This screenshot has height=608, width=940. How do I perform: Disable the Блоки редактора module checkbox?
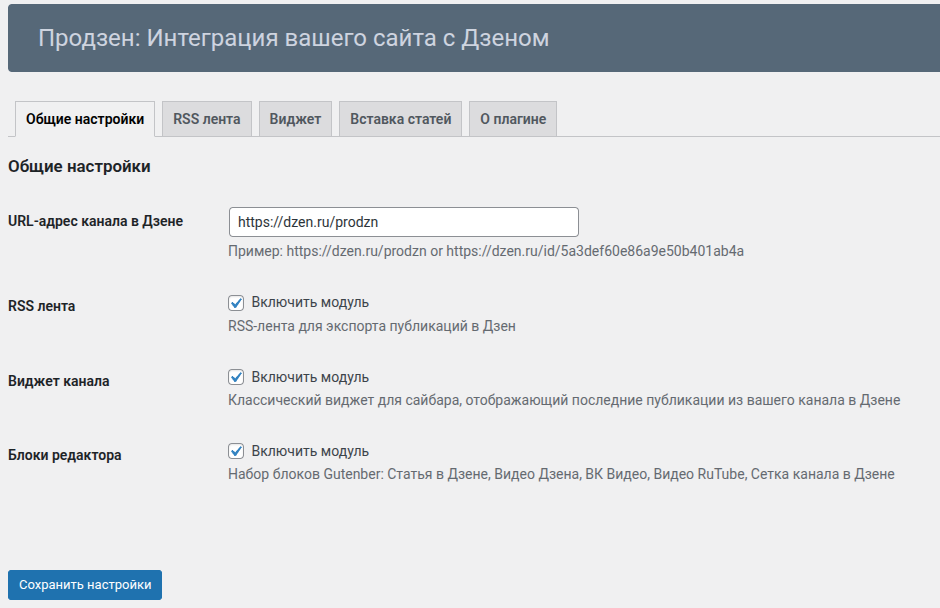(x=237, y=452)
